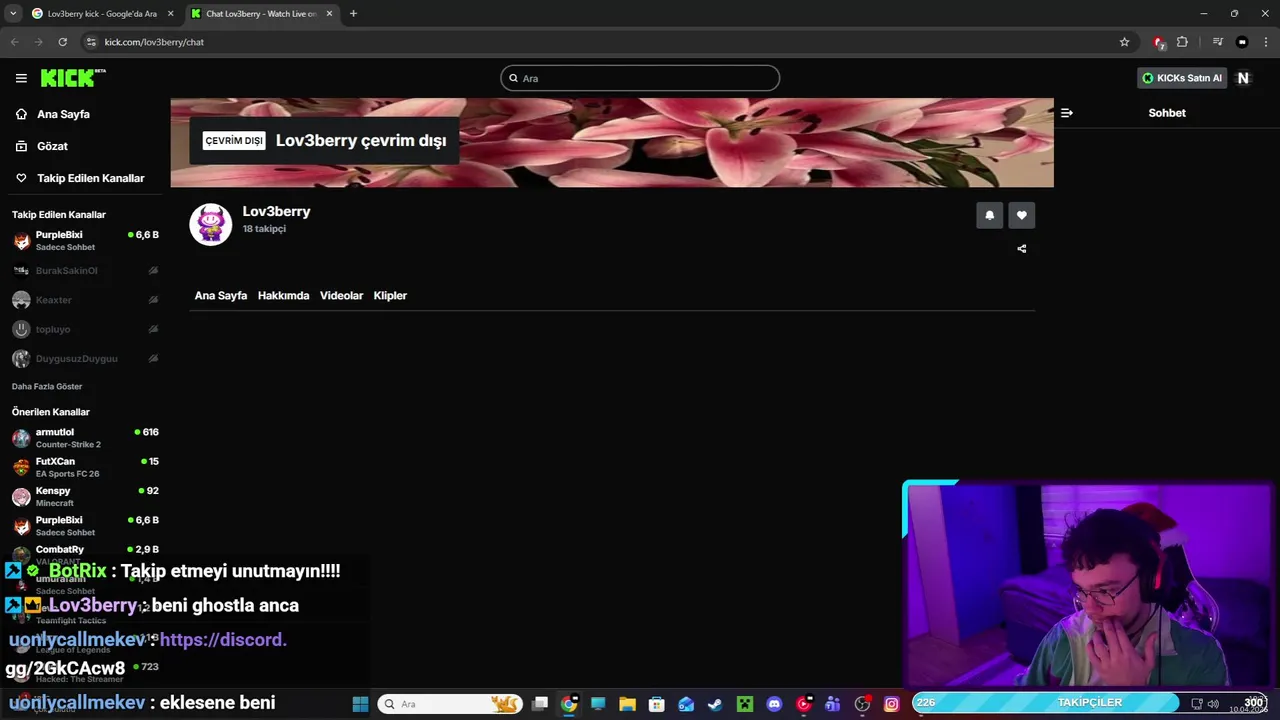1280x720 pixels.
Task: Open the media controls icon
Action: click(x=1217, y=42)
